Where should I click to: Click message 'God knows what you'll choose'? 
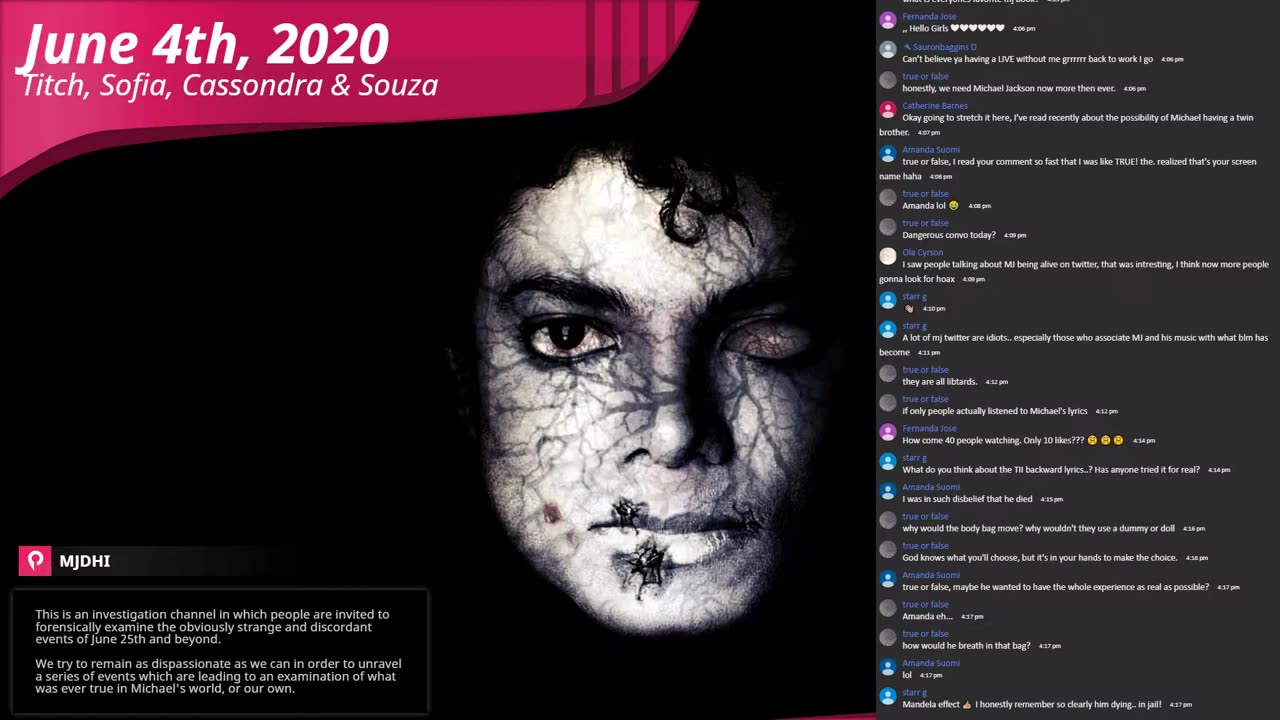pos(1040,557)
